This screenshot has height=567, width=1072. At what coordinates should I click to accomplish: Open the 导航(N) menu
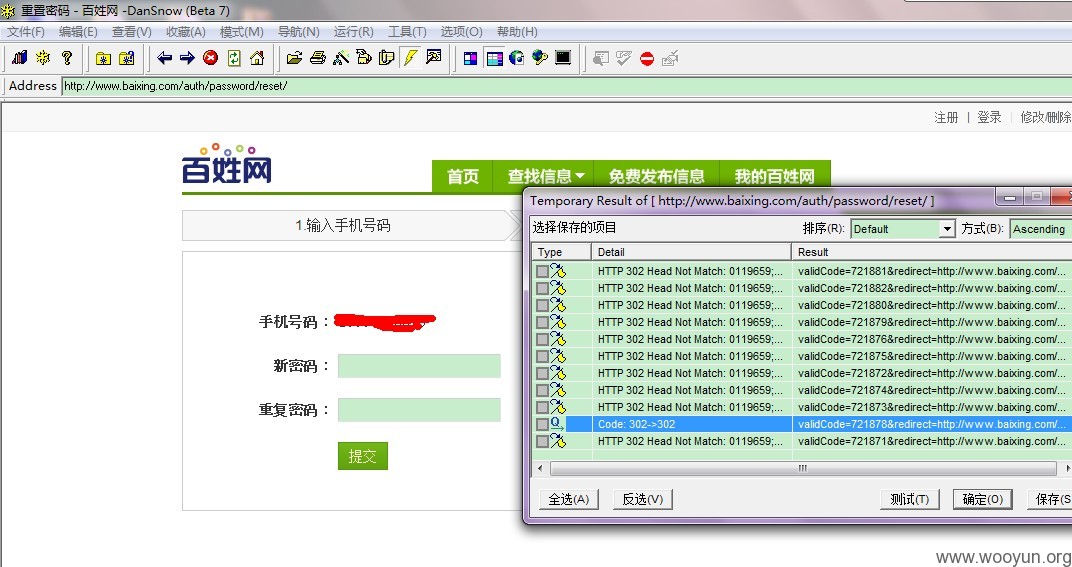point(299,32)
